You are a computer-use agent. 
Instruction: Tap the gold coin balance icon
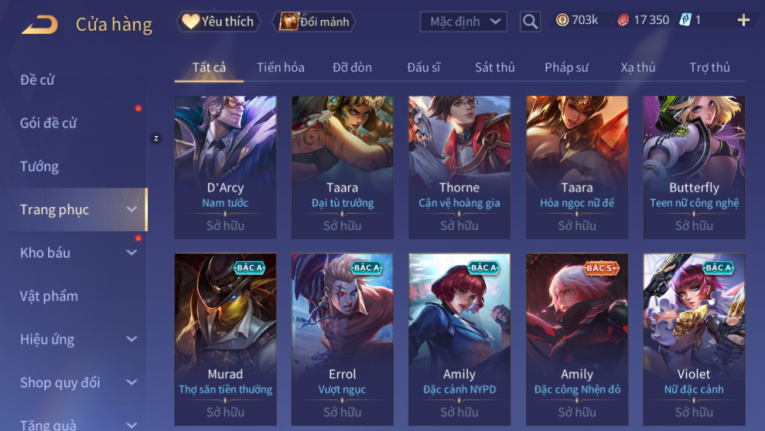(562, 20)
